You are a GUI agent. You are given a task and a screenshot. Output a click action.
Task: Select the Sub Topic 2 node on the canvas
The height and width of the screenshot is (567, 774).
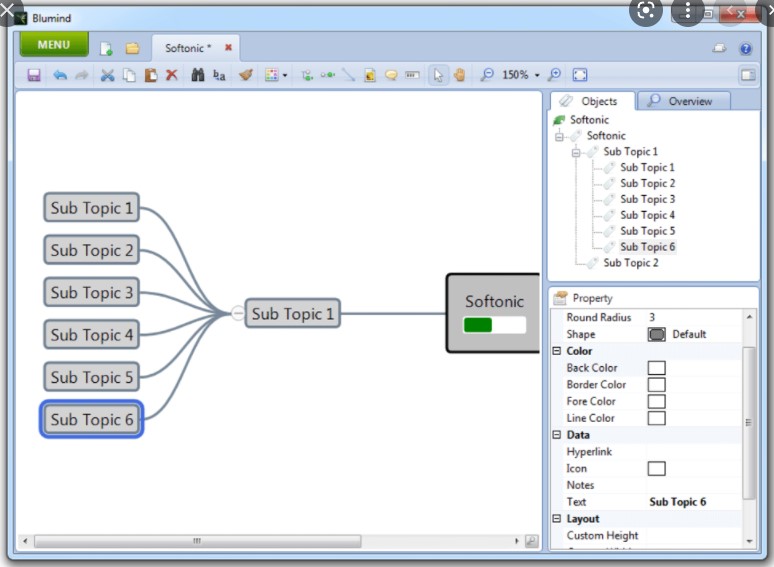(91, 250)
